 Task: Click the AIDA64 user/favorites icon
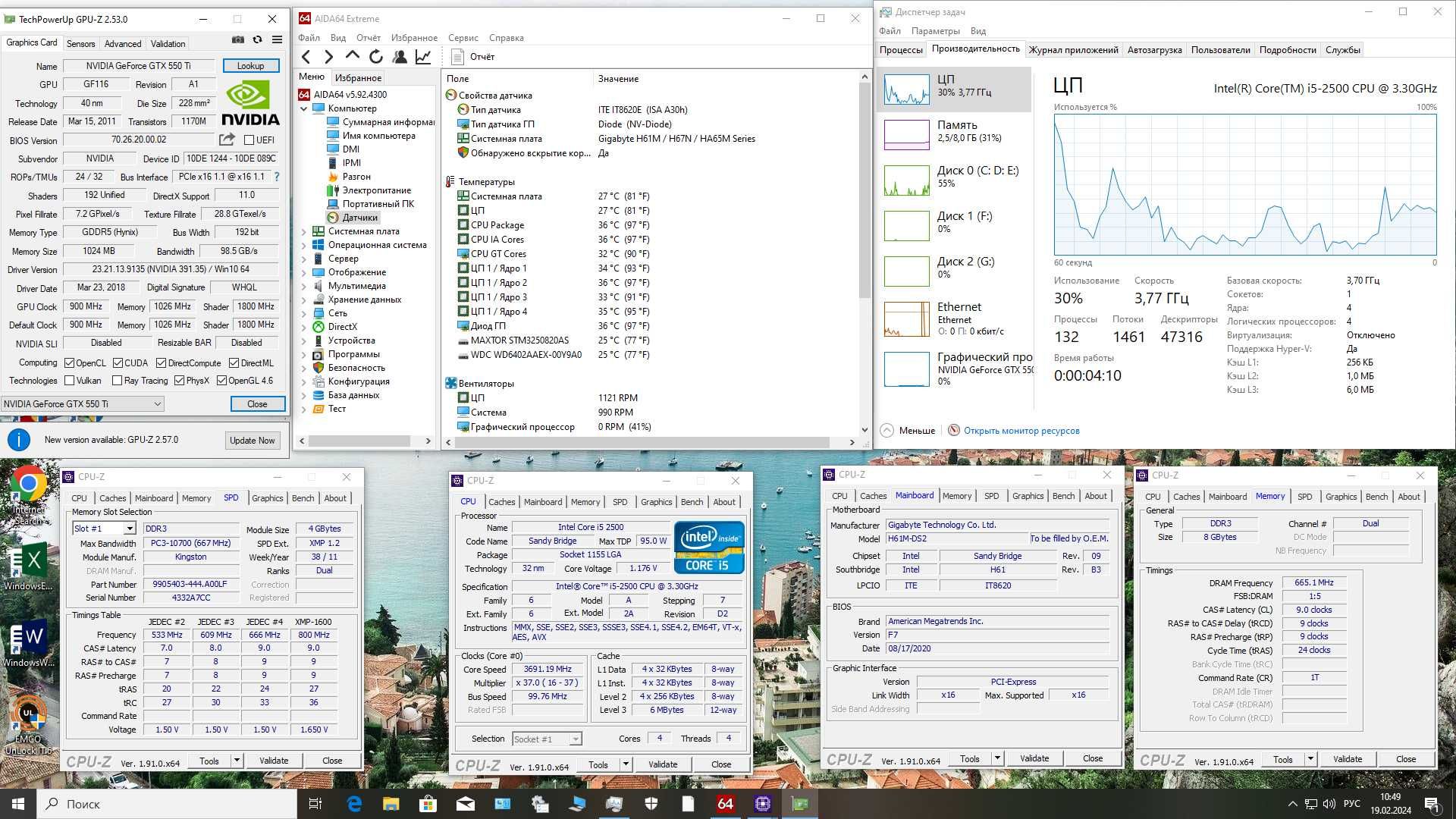pyautogui.click(x=400, y=57)
